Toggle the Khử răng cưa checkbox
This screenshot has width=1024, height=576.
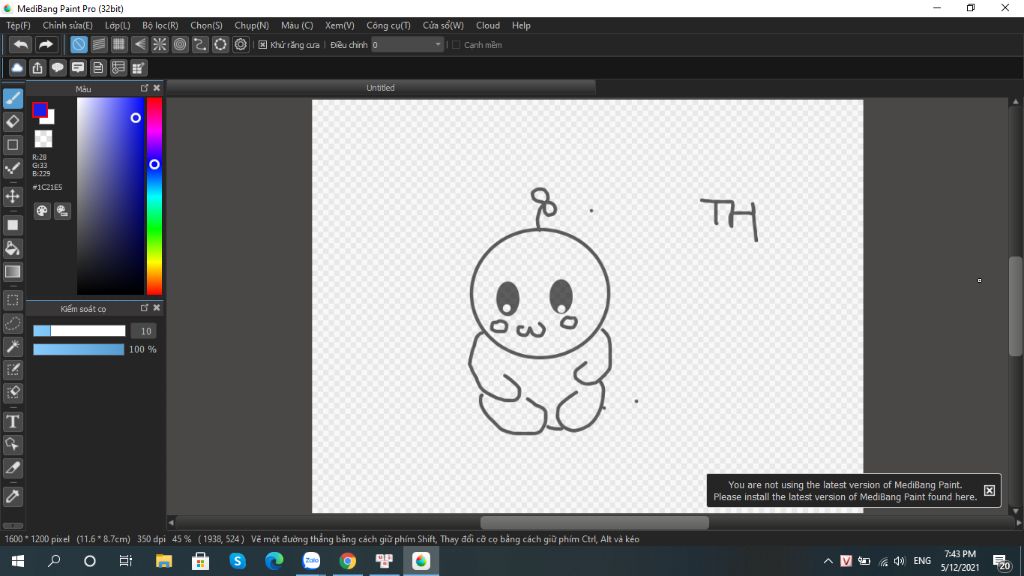coord(263,45)
